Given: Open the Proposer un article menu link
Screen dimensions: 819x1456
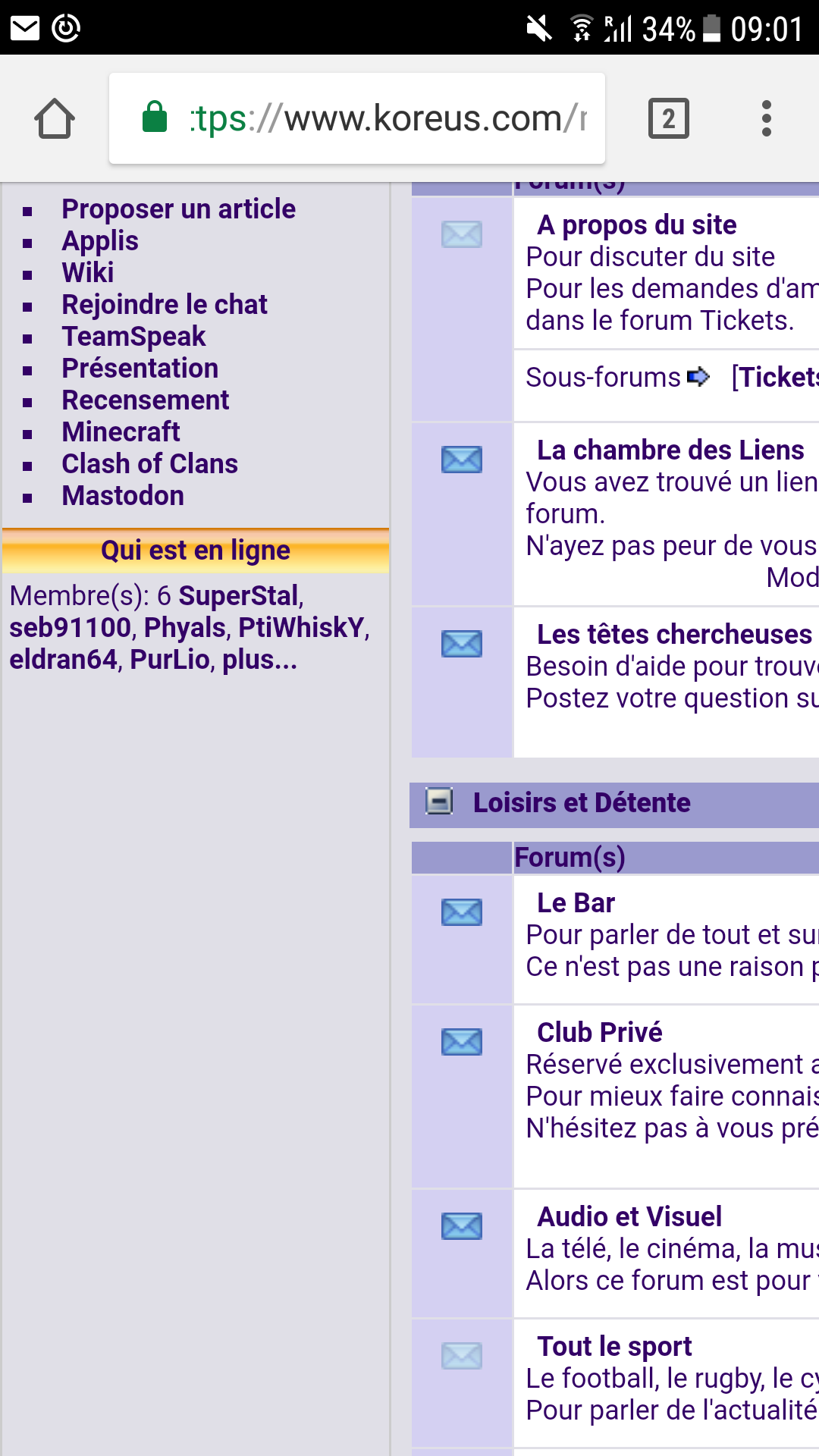Looking at the screenshot, I should [x=178, y=209].
